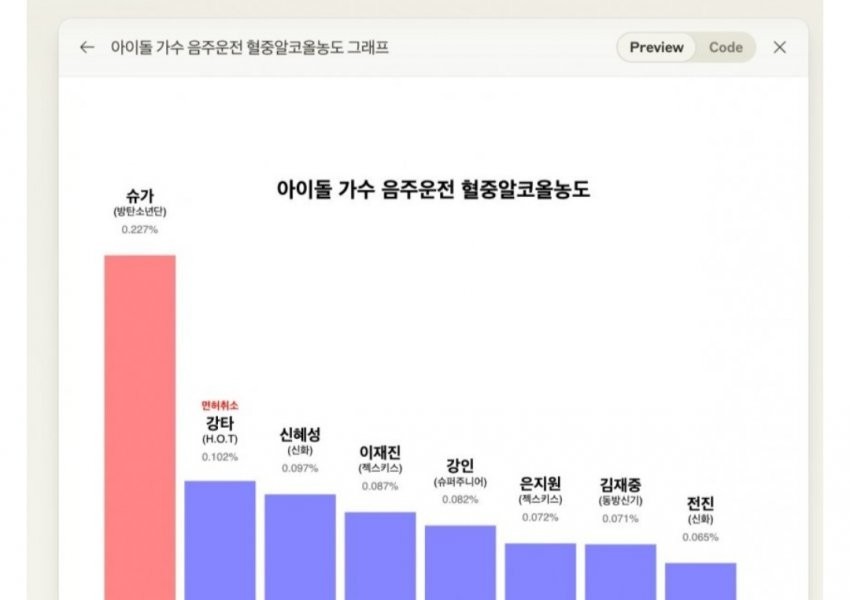Switch to the Code view

click(725, 47)
